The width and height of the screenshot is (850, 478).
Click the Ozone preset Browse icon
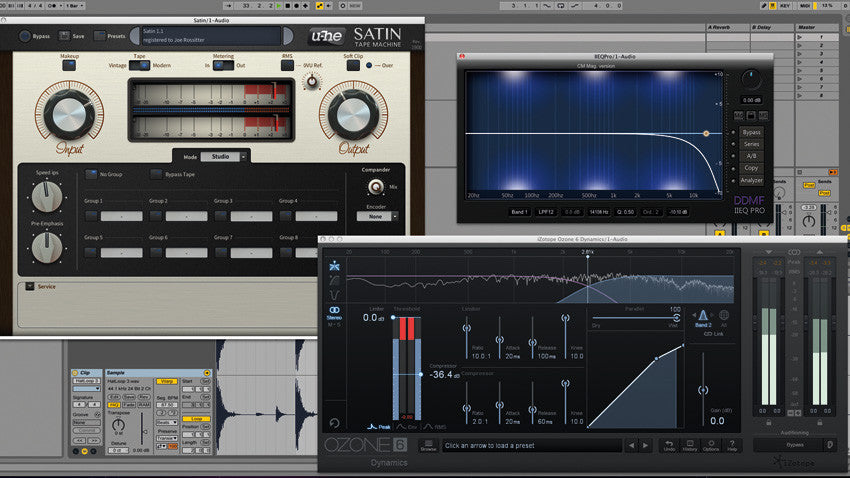(428, 446)
